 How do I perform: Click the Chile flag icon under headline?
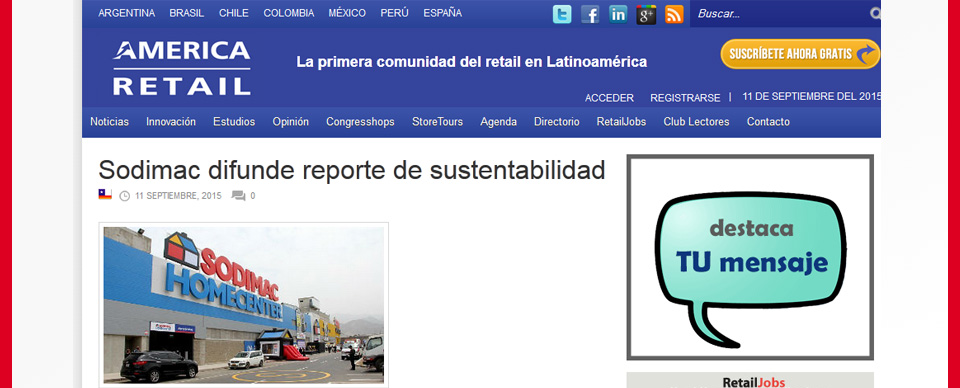coord(105,195)
